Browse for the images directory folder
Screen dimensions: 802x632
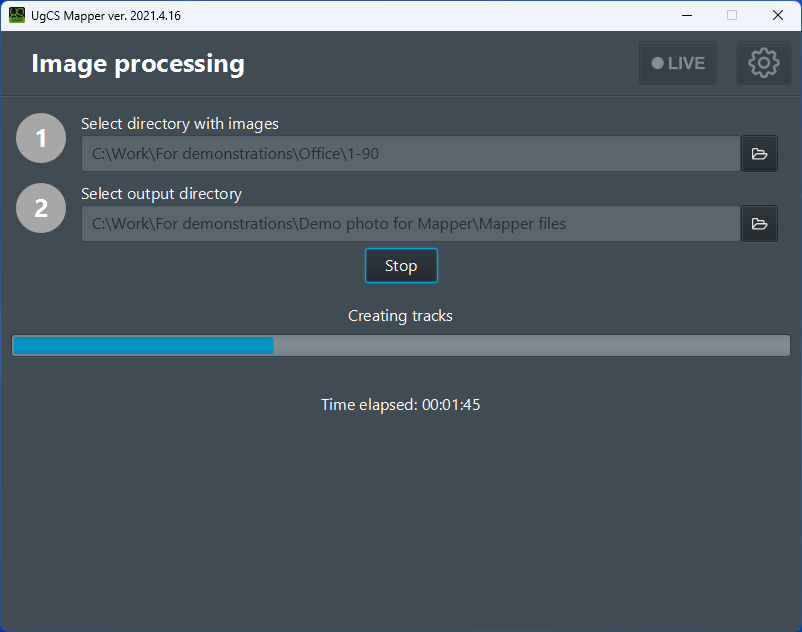tap(759, 154)
